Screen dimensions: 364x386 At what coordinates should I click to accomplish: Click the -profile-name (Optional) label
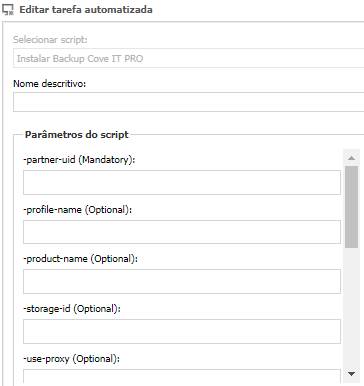pos(77,210)
